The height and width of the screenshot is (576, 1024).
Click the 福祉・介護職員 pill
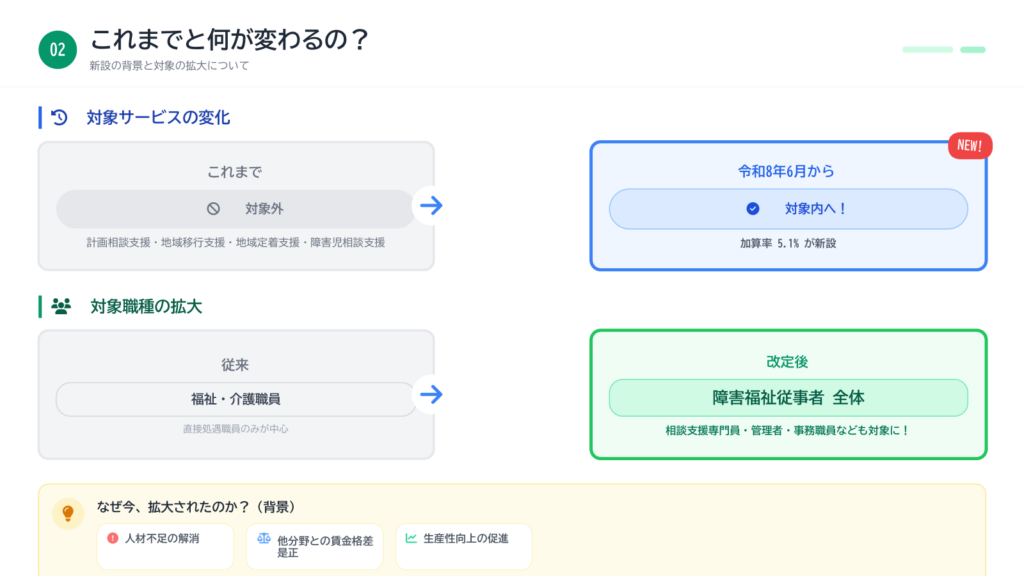click(235, 399)
